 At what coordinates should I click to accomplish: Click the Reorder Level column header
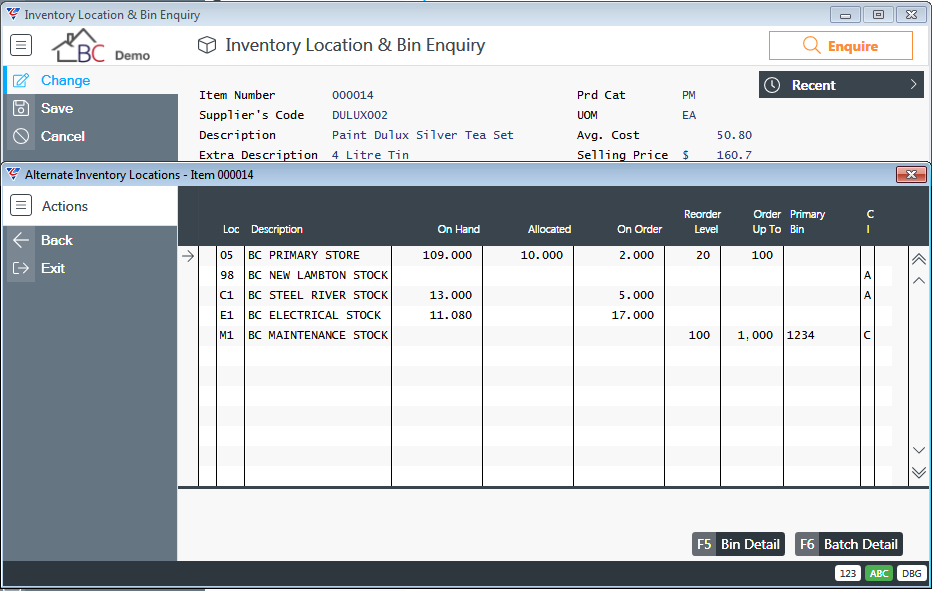click(x=702, y=222)
